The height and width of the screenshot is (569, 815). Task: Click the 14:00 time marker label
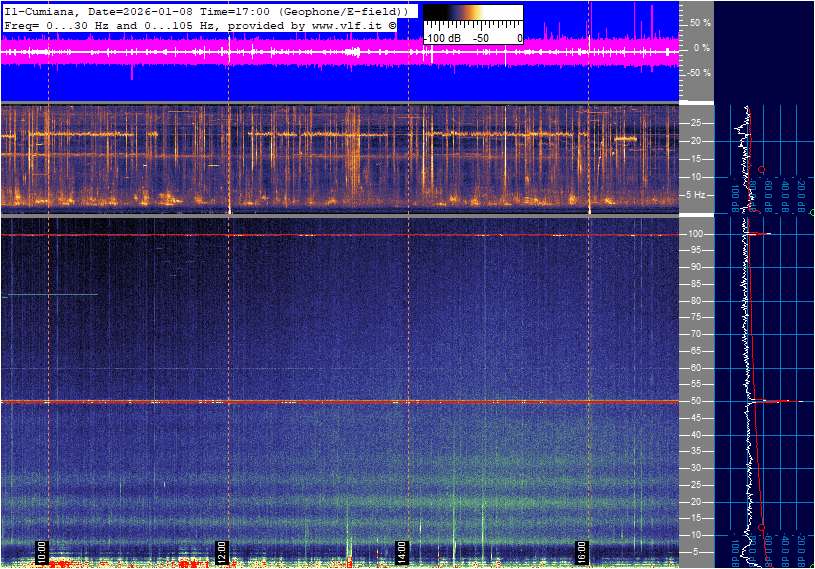(401, 551)
